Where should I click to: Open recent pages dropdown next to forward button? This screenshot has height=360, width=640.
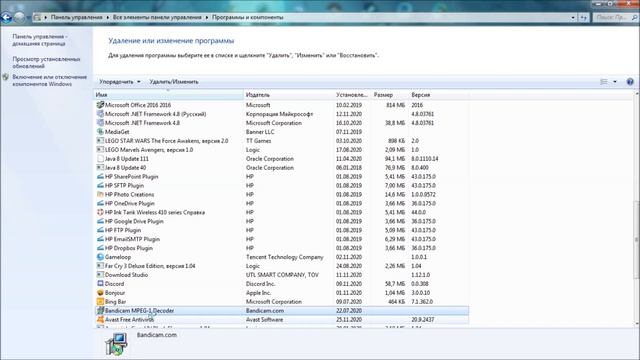tap(29, 18)
